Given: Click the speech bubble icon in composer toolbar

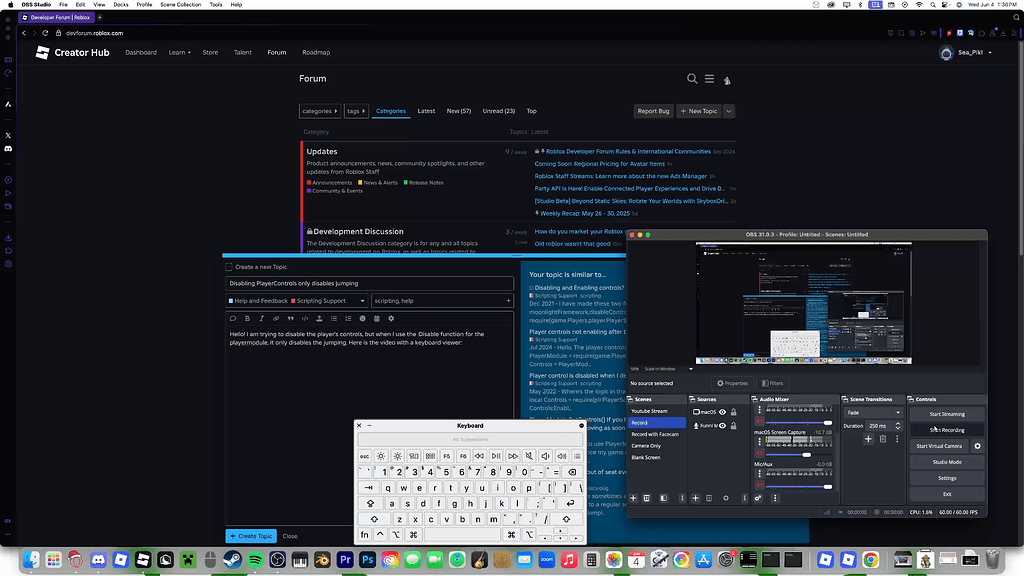Looking at the screenshot, I should (x=232, y=319).
